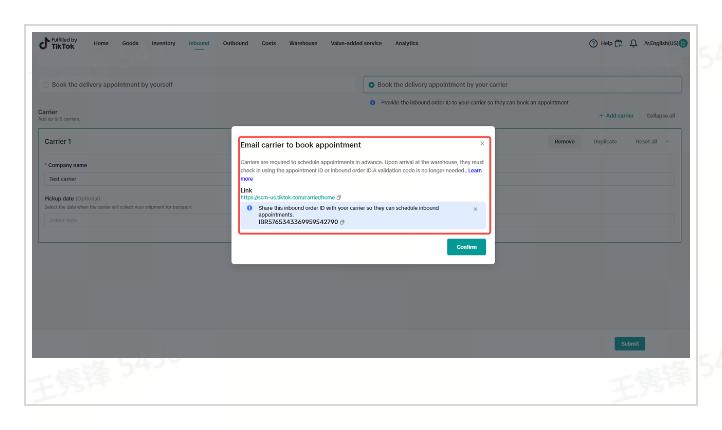This screenshot has width=722, height=430.
Task: Click Reset all for Carrier 1
Action: pyautogui.click(x=646, y=142)
